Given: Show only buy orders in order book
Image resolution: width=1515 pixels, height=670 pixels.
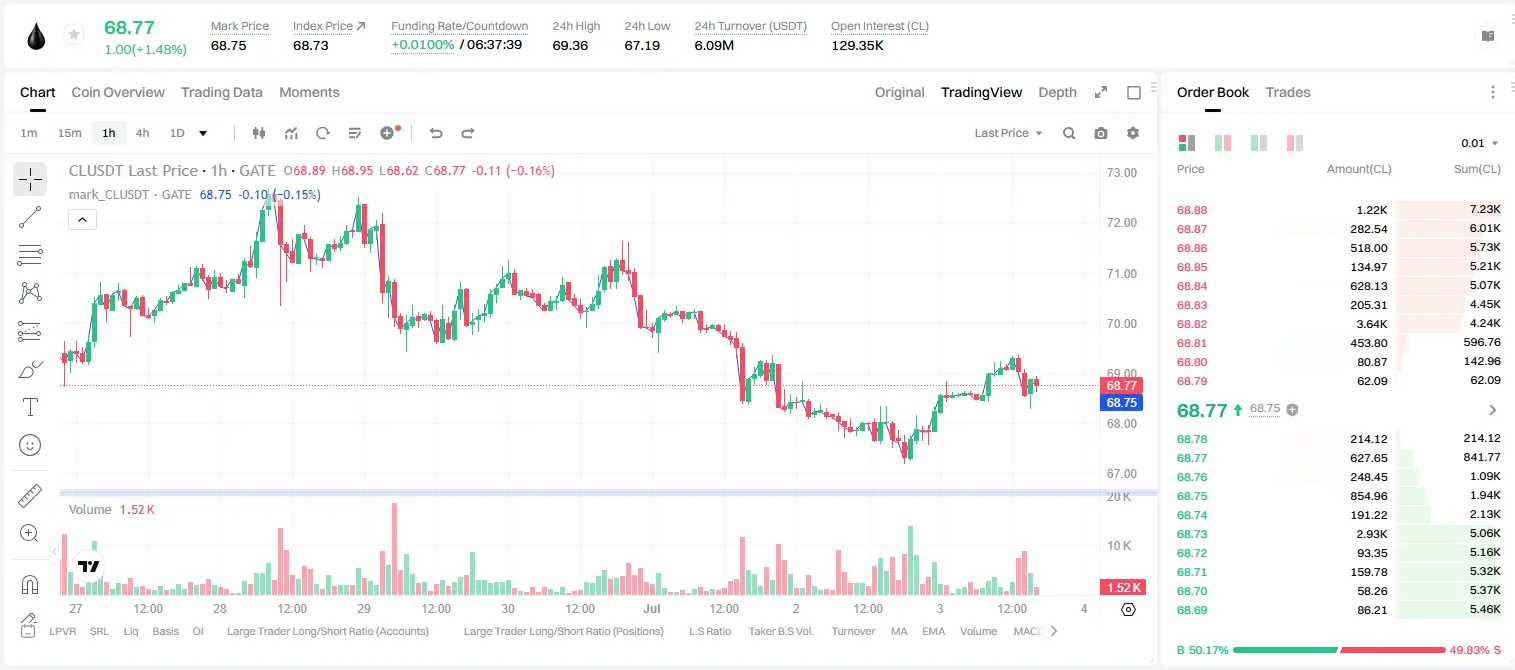Looking at the screenshot, I should tap(1259, 143).
